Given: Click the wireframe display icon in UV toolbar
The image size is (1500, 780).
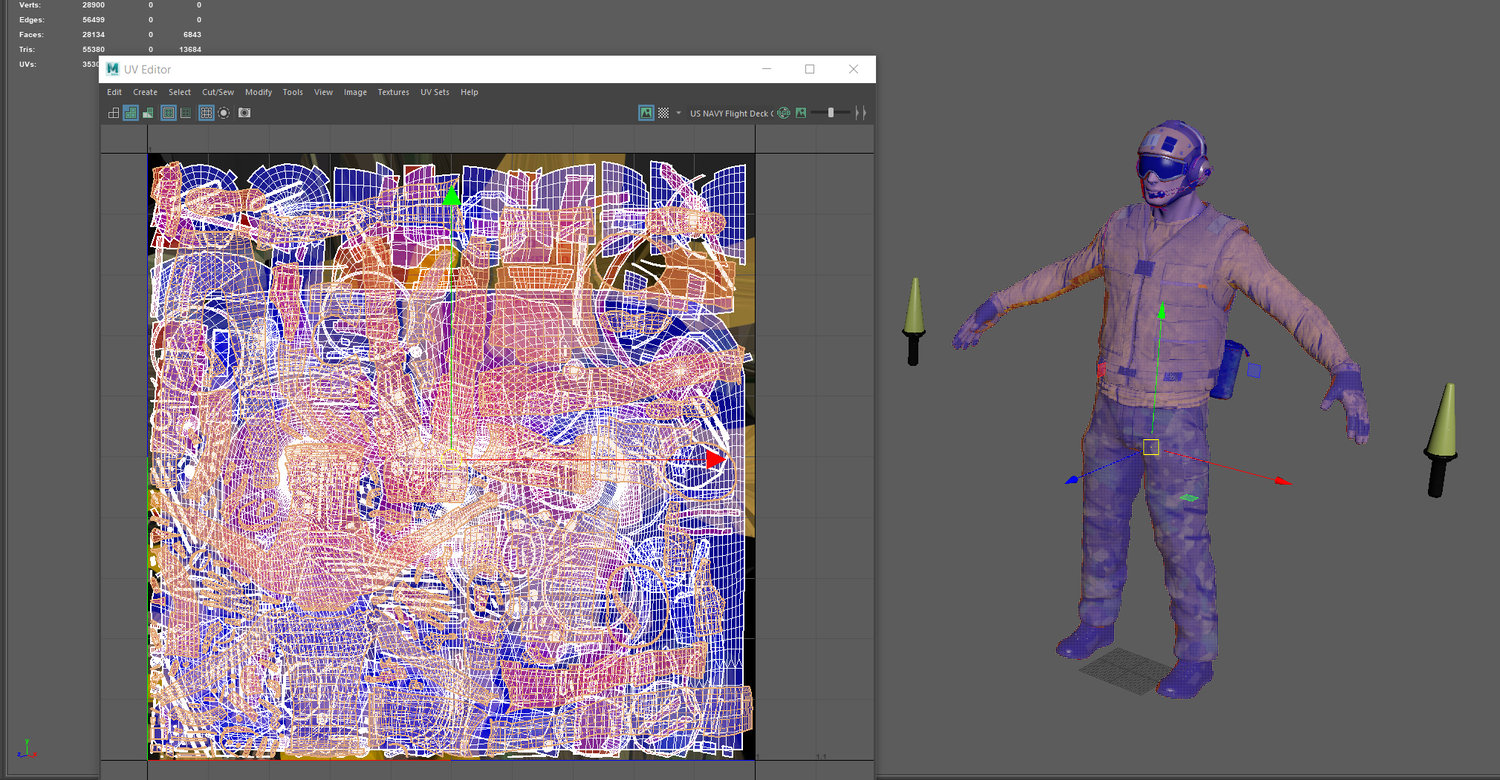Looking at the screenshot, I should pos(114,113).
